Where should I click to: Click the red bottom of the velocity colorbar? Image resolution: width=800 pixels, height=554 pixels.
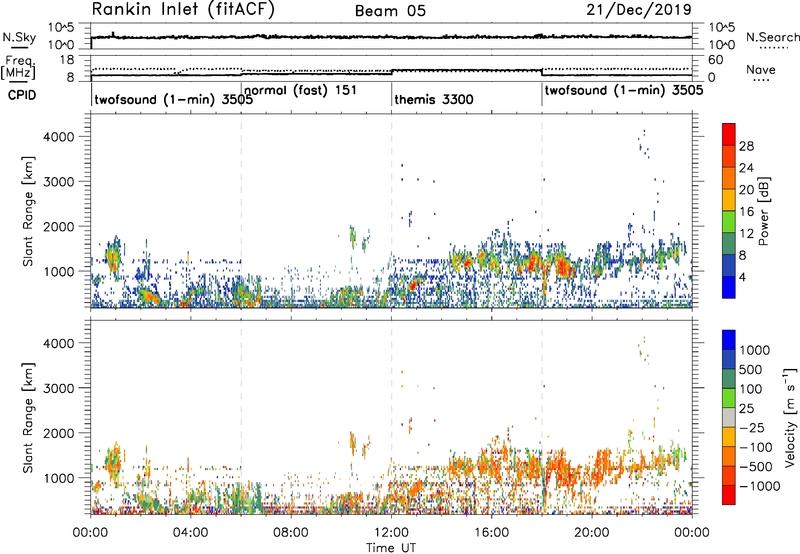(x=729, y=495)
